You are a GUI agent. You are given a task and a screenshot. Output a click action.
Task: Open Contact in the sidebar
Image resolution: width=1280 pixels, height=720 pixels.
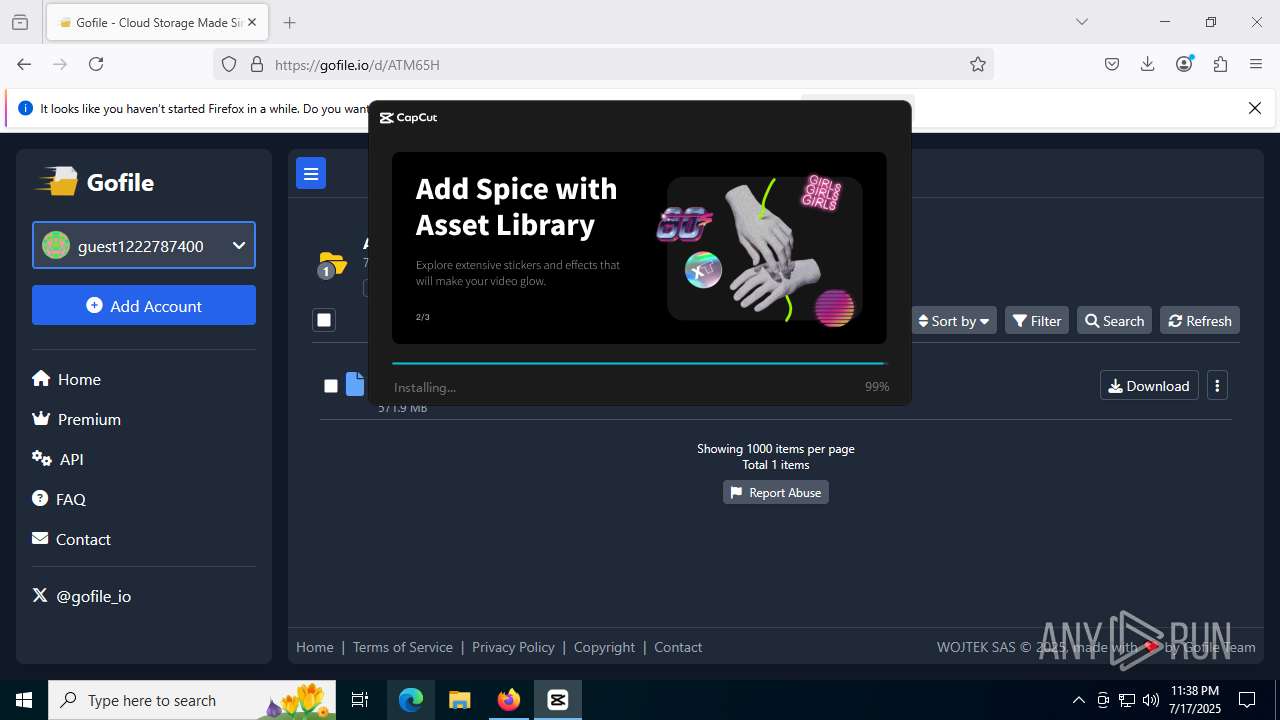pyautogui.click(x=71, y=539)
